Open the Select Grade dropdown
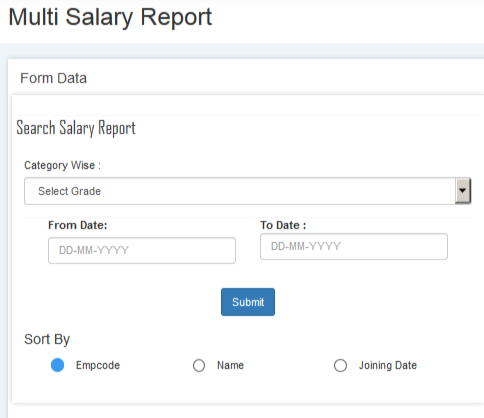Image resolution: width=484 pixels, height=418 pixels. [x=247, y=191]
